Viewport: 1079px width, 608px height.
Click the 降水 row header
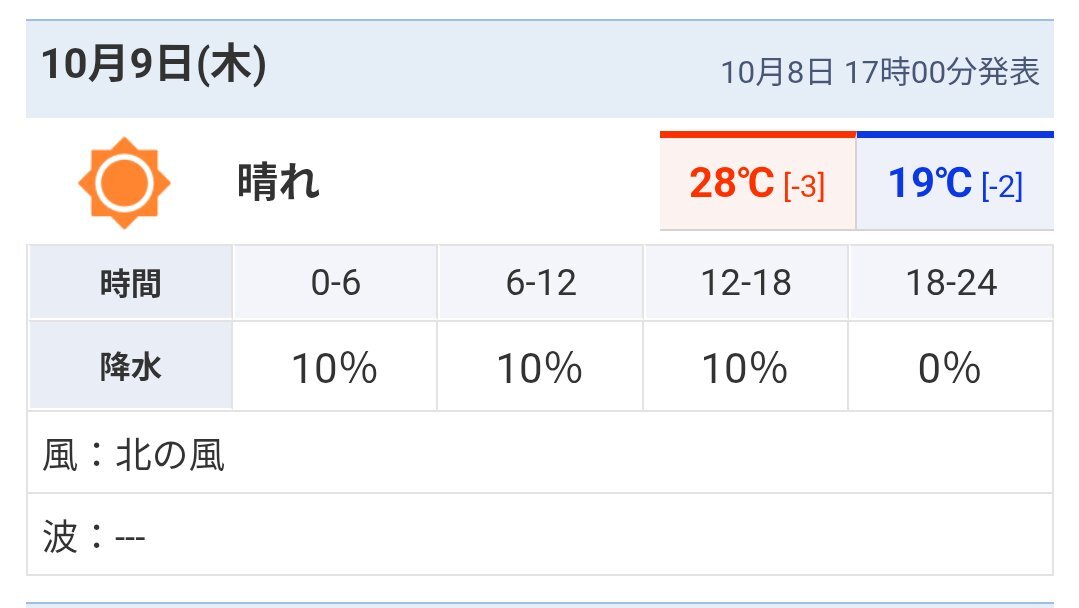[x=130, y=369]
